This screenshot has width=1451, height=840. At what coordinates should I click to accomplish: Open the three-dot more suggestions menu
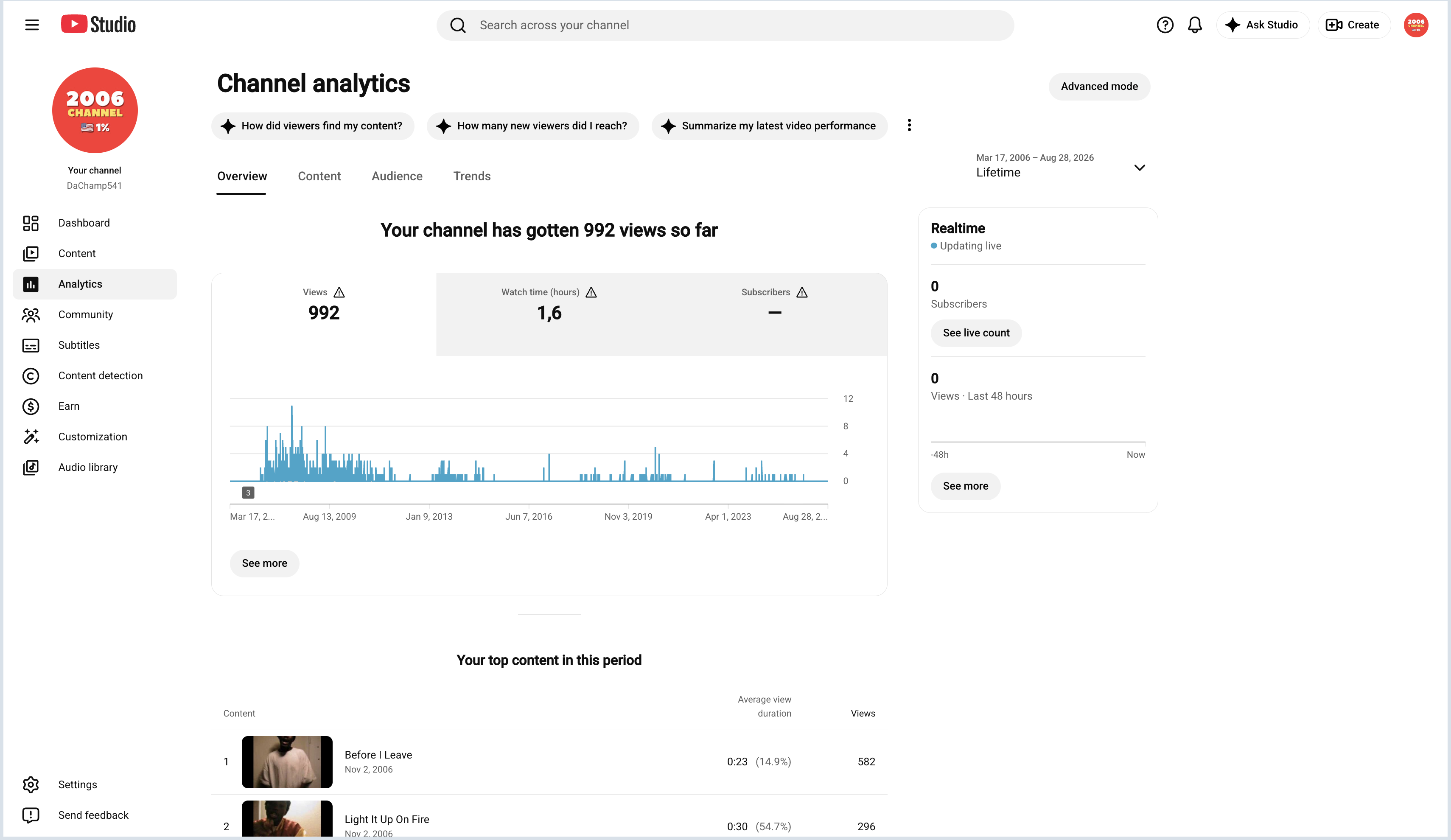point(909,126)
